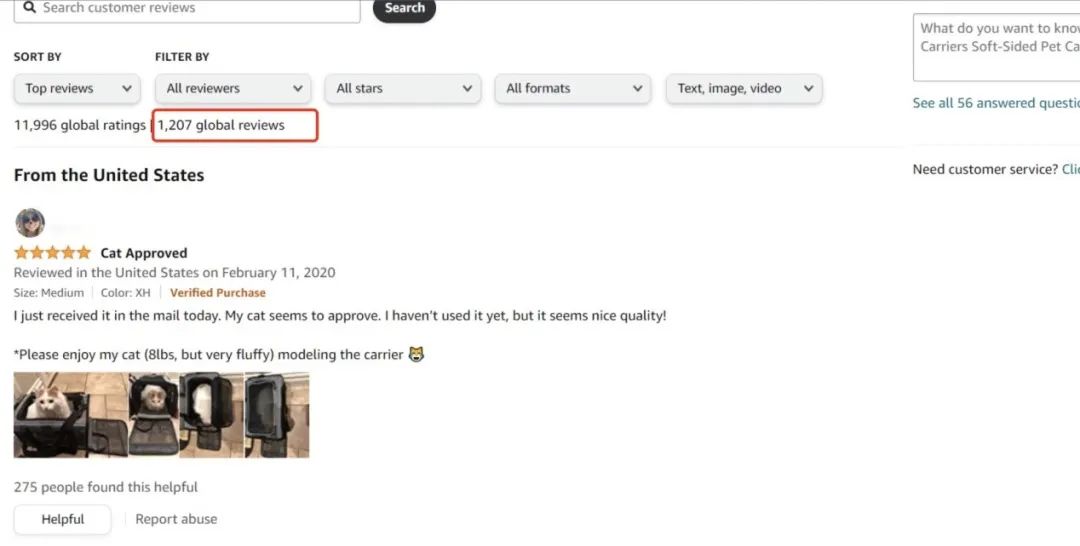Select the '11,996 global ratings' text
The image size is (1080, 546).
coord(80,125)
